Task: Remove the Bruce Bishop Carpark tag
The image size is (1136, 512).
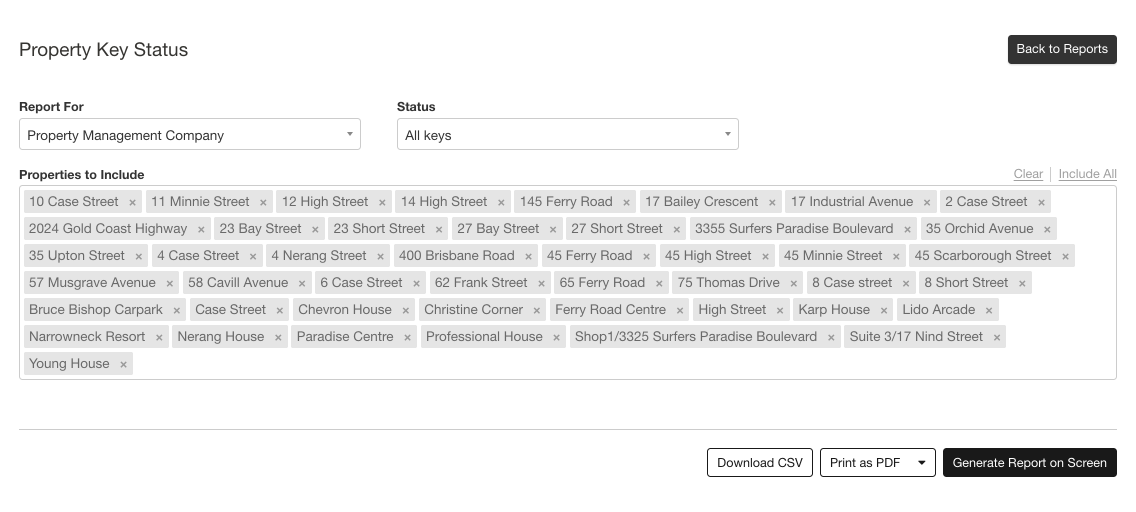Action: coord(177,310)
